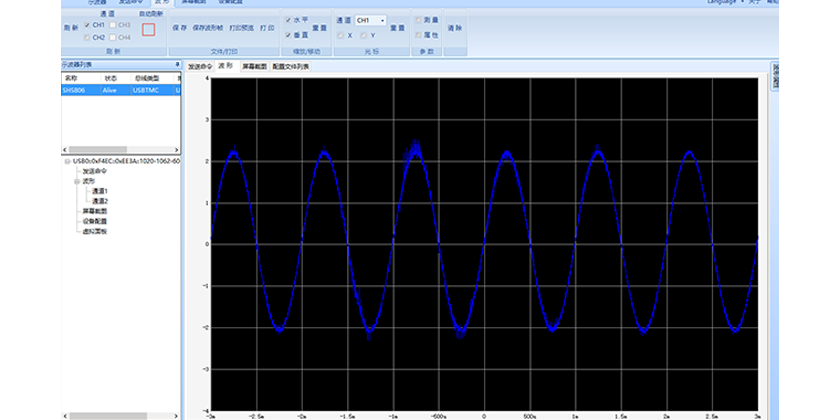Click the 刷新 refresh button

(x=69, y=28)
